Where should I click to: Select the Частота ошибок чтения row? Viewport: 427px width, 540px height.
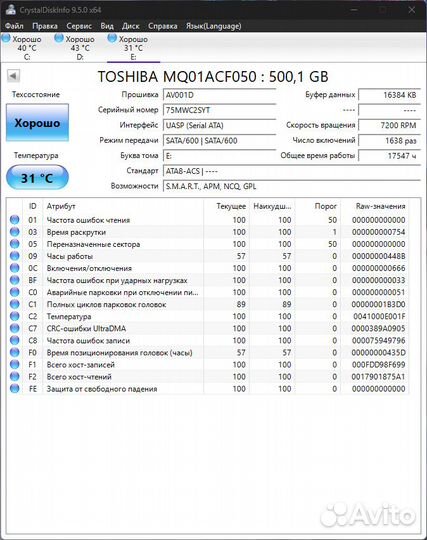[x=208, y=220]
